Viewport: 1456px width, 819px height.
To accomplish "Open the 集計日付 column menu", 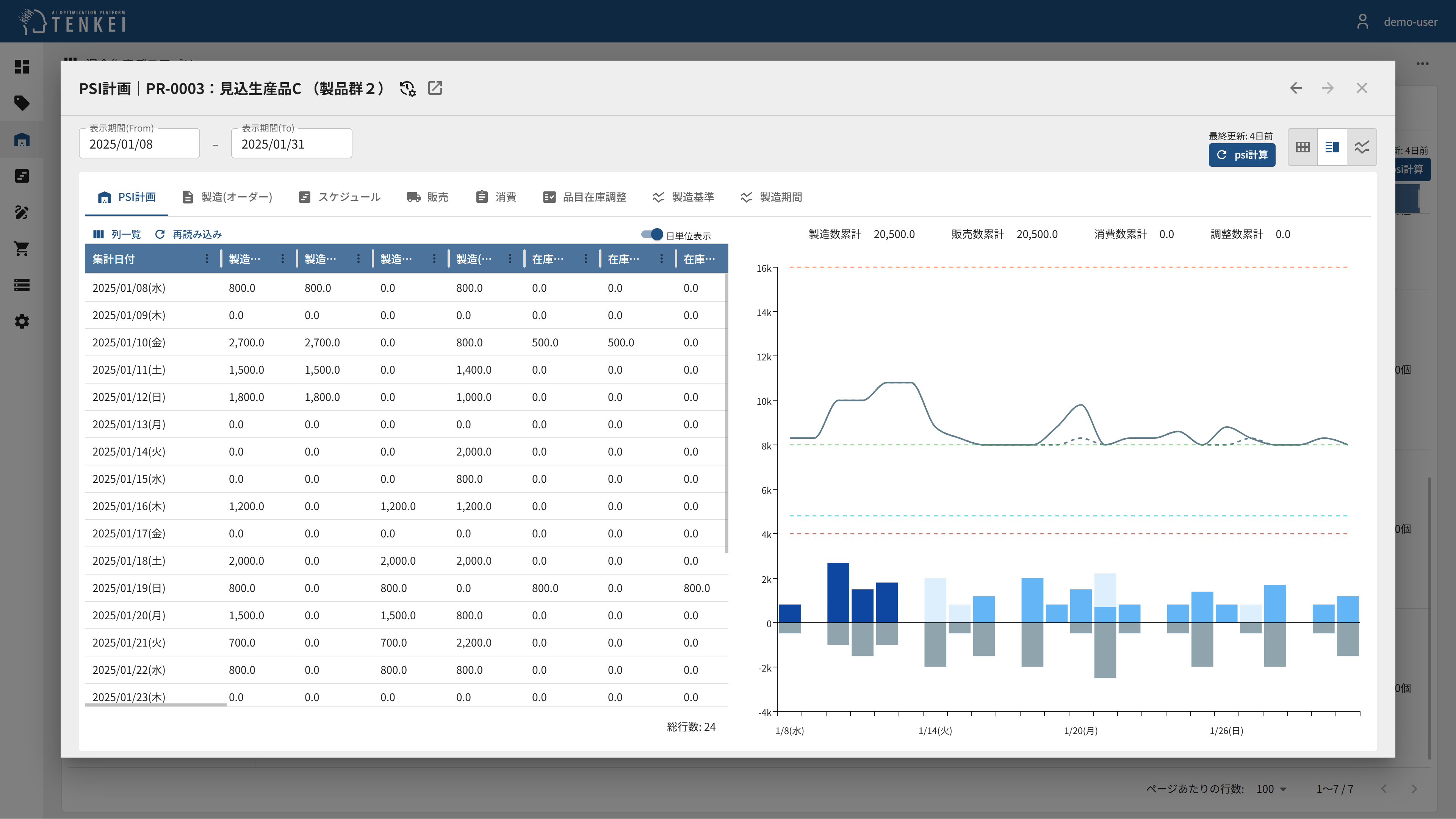I will pyautogui.click(x=207, y=259).
